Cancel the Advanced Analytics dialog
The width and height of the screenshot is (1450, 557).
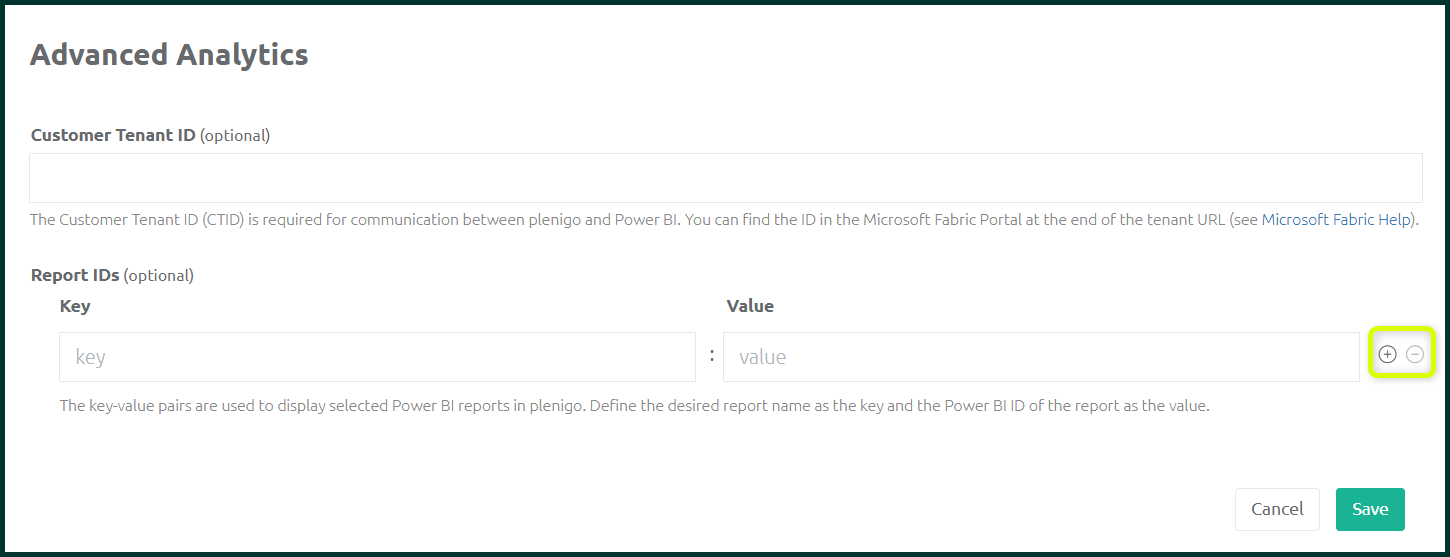point(1277,509)
